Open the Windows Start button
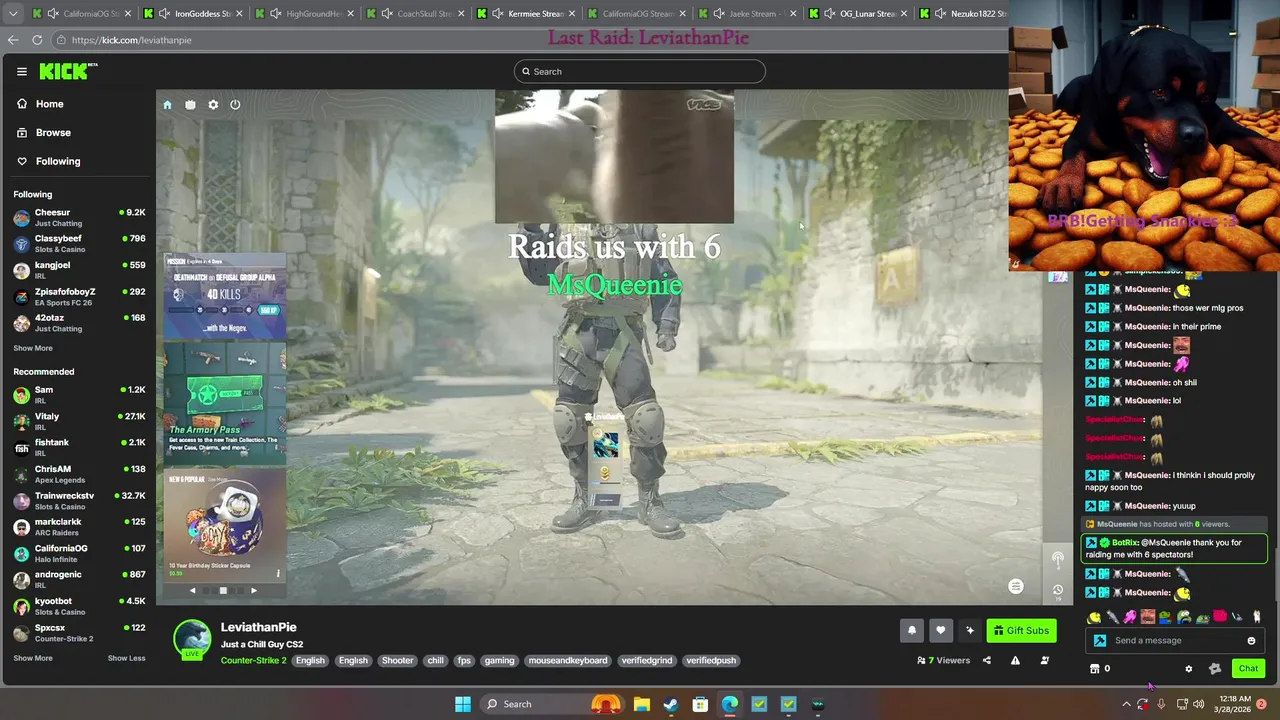This screenshot has height=720, width=1280. (x=463, y=704)
